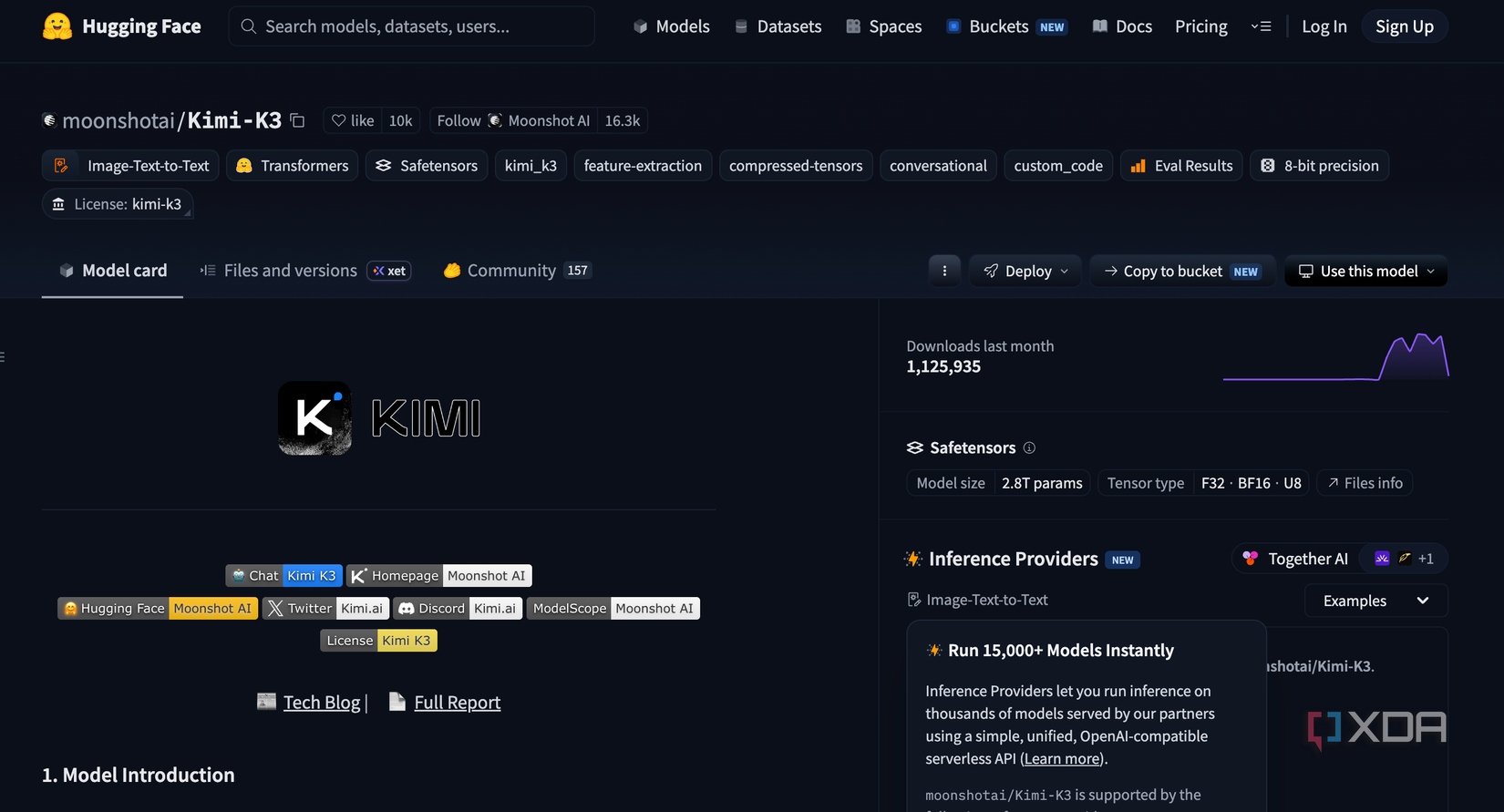This screenshot has width=1504, height=812.
Task: Click the Image-Text-to-Text tag icon
Action: click(61, 166)
